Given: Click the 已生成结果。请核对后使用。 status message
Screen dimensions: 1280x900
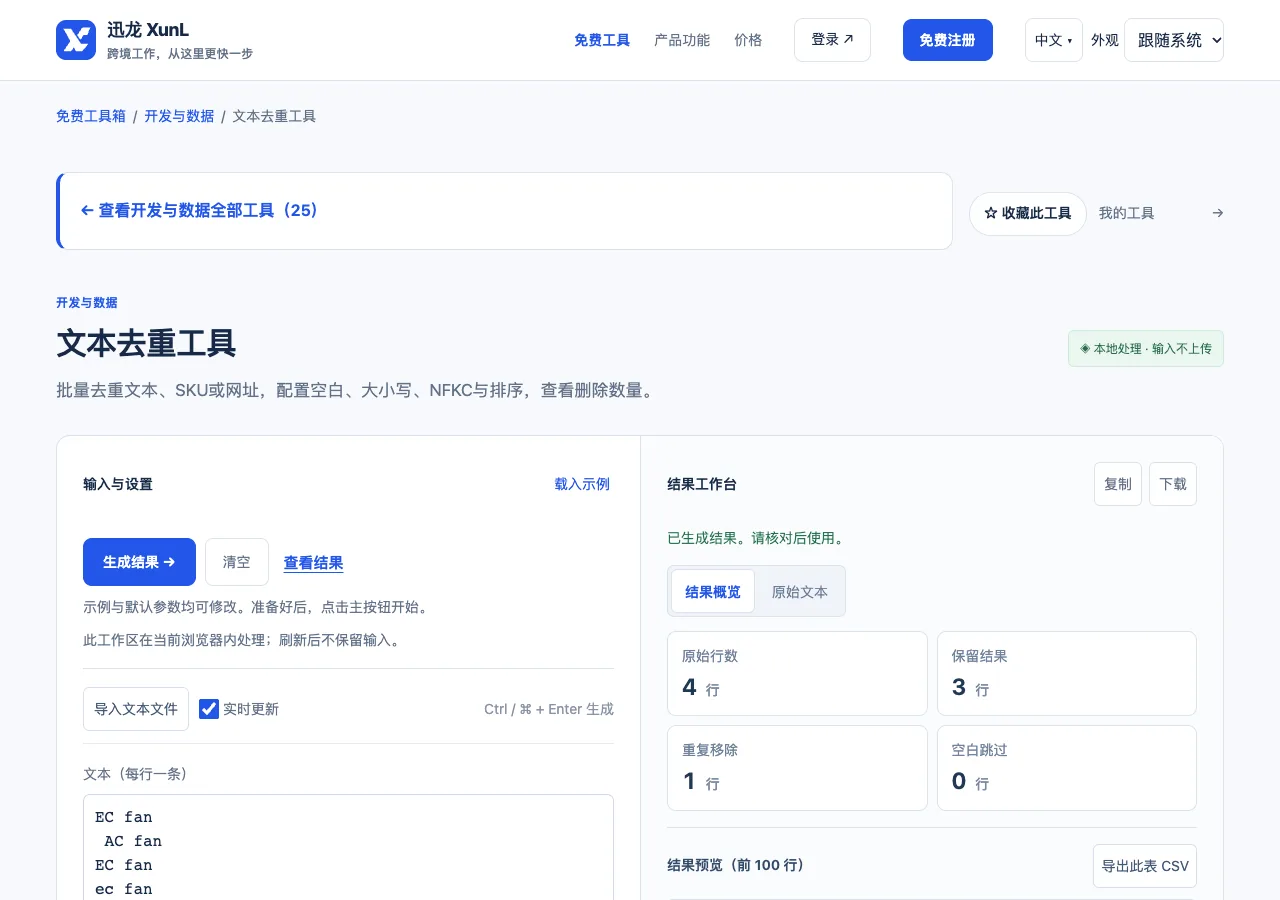Looking at the screenshot, I should [x=757, y=538].
